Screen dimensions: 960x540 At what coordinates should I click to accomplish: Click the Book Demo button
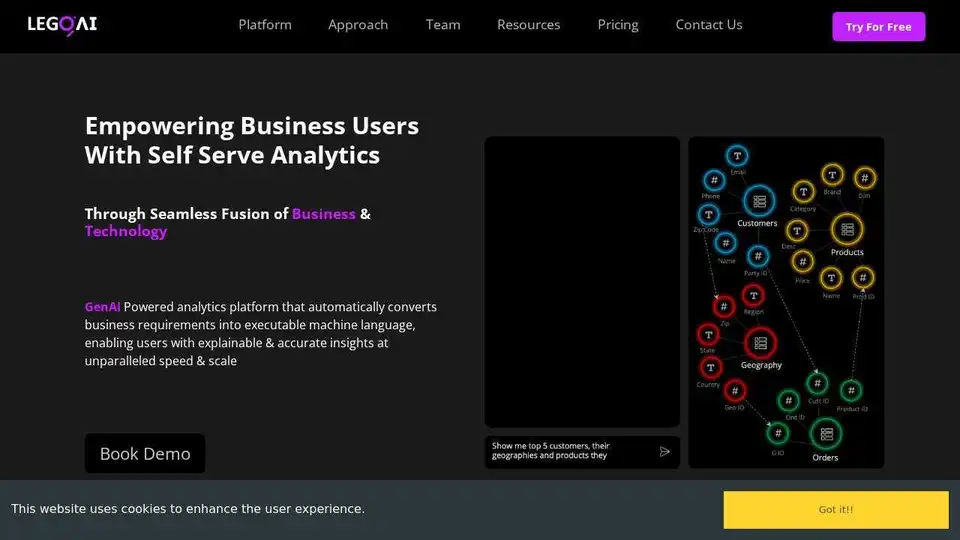tap(145, 453)
